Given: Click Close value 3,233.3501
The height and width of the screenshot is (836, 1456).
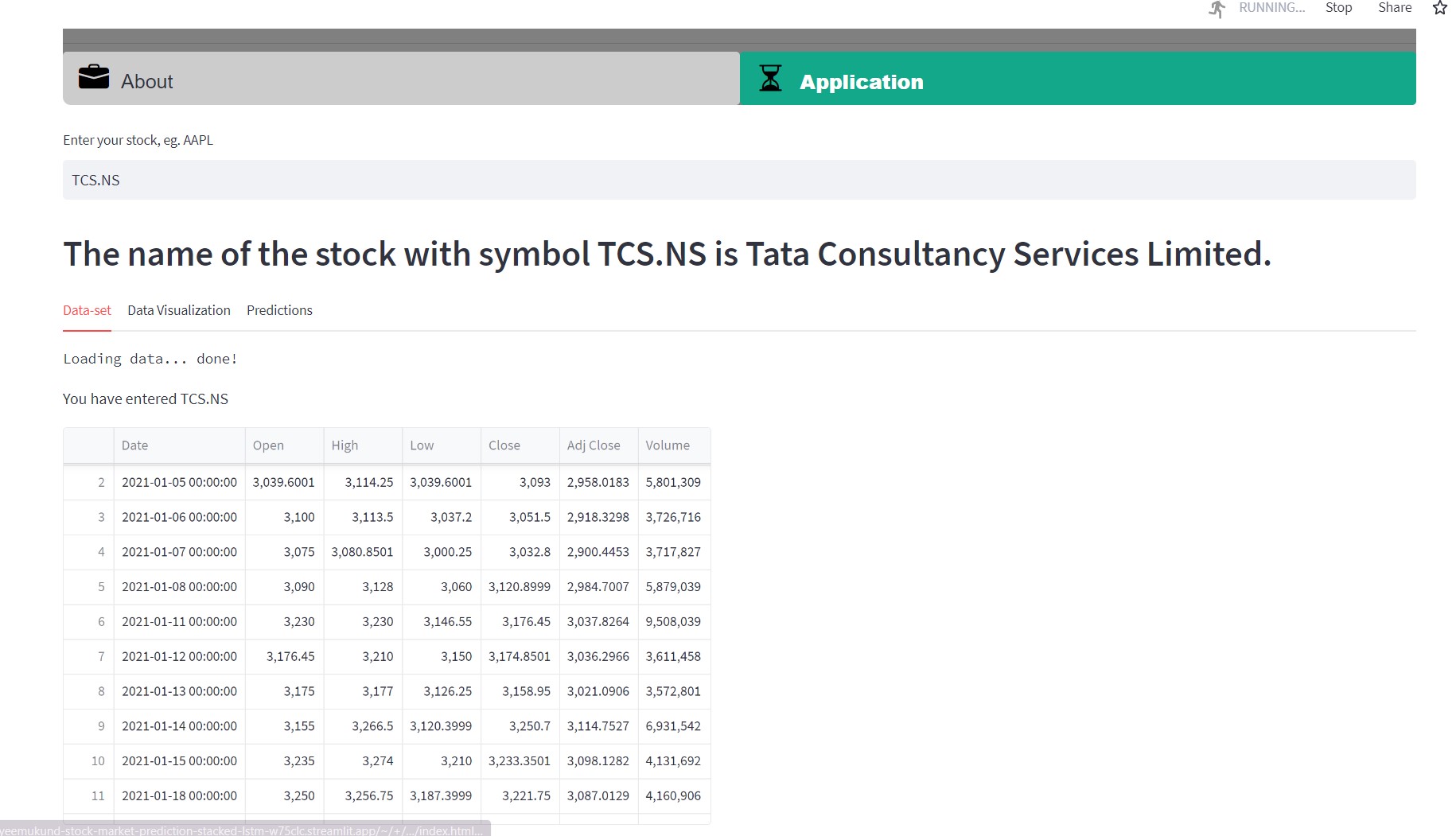Looking at the screenshot, I should coord(520,761).
